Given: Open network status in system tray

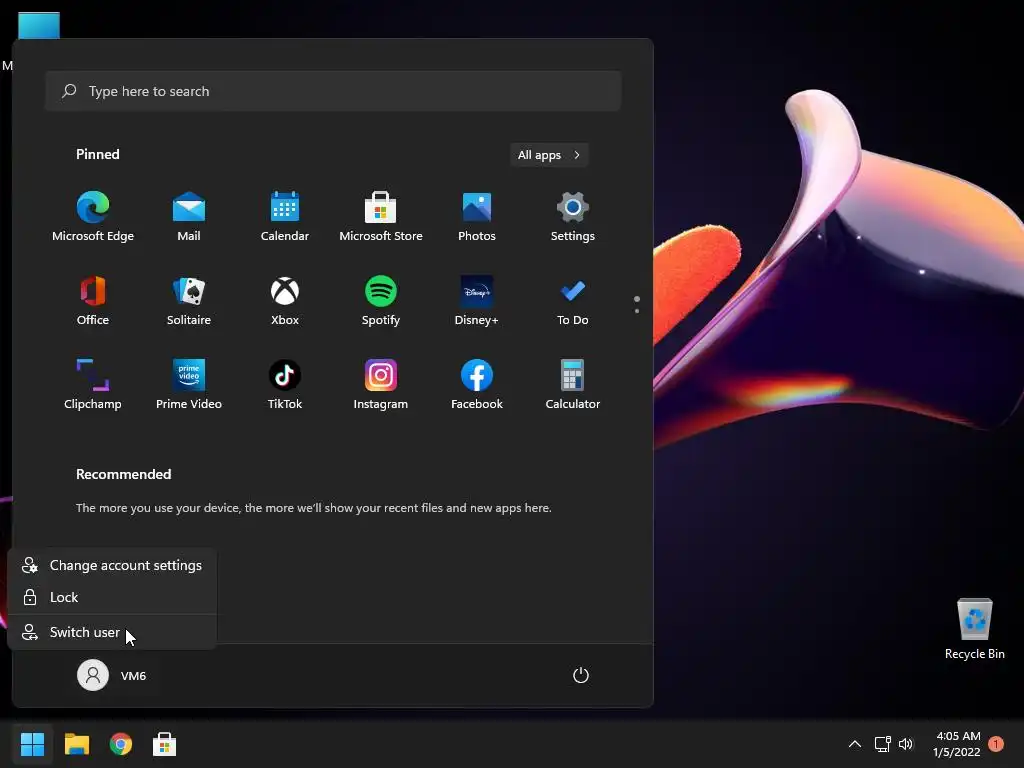Looking at the screenshot, I should (x=882, y=744).
